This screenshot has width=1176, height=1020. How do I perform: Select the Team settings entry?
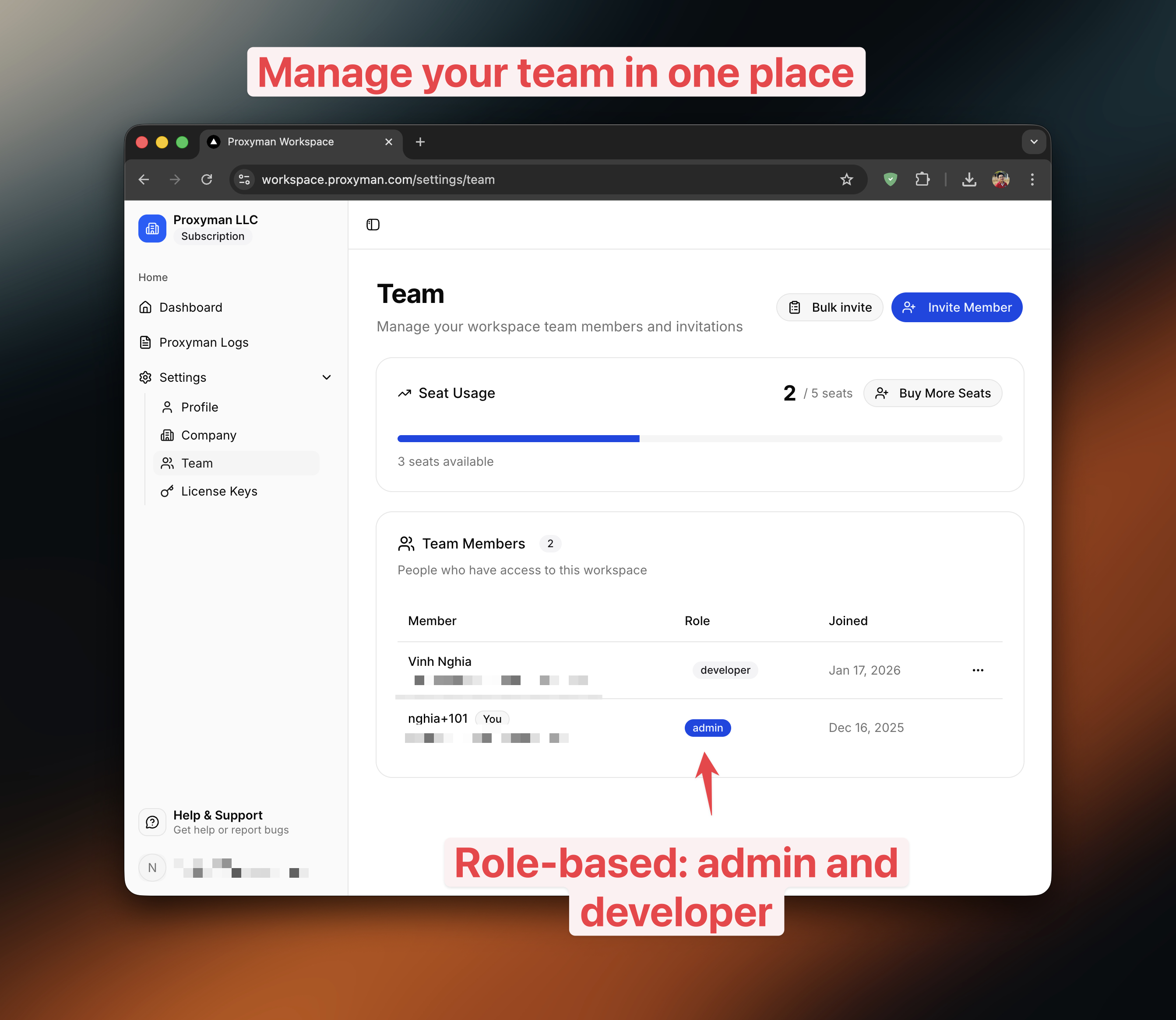pyautogui.click(x=197, y=463)
